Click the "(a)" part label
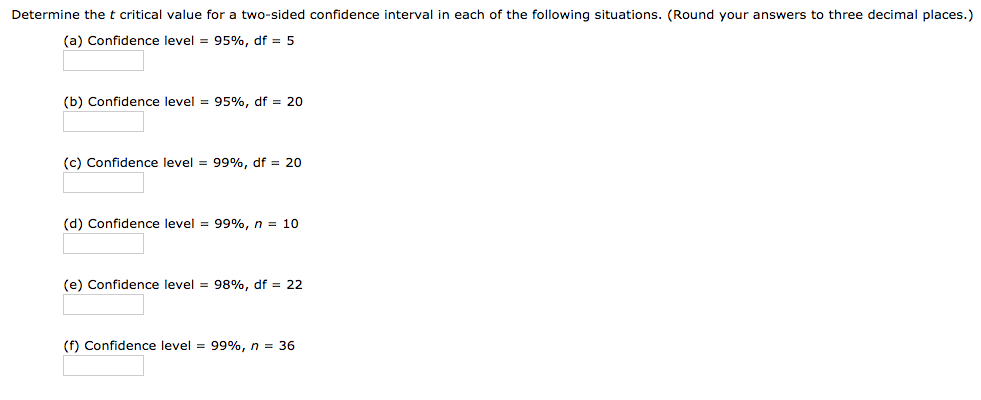Screen dimensions: 981x400 pyautogui.click(x=73, y=41)
